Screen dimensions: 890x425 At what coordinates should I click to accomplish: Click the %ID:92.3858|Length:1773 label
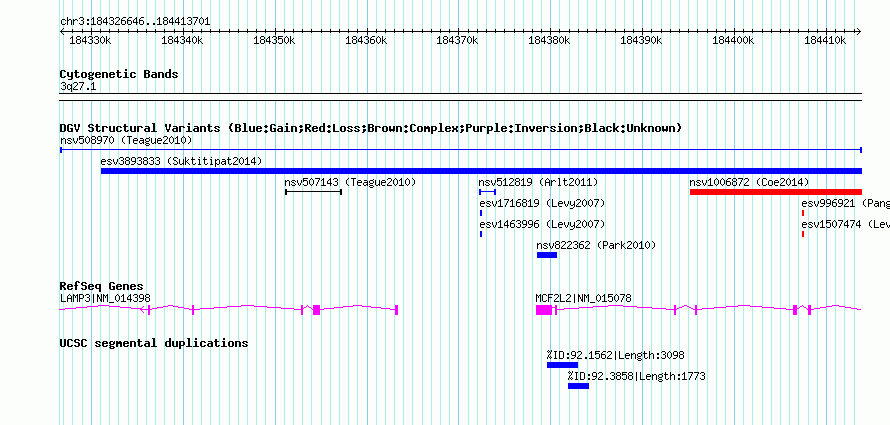637,376
